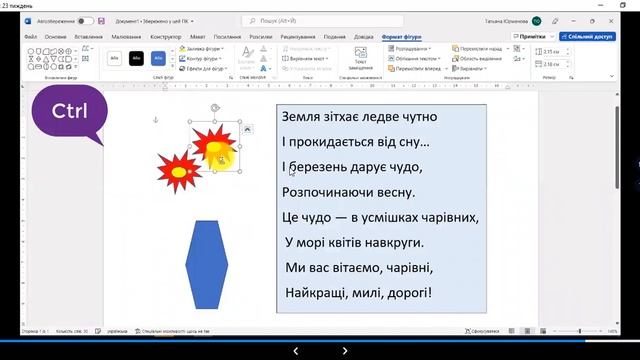Switch to the Малювання tab
Image resolution: width=640 pixels, height=360 pixels.
[126, 37]
